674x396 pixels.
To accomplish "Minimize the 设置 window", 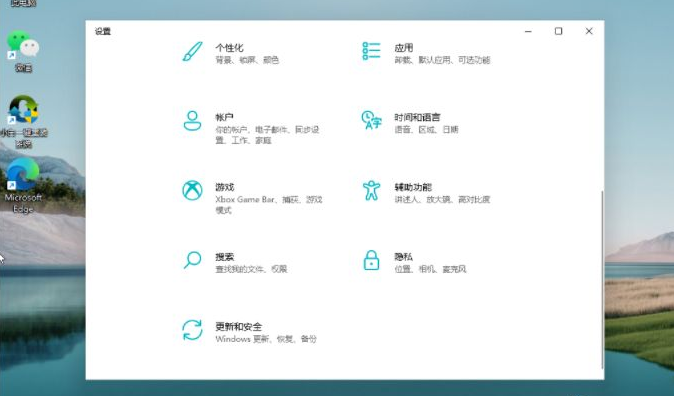I will click(528, 31).
